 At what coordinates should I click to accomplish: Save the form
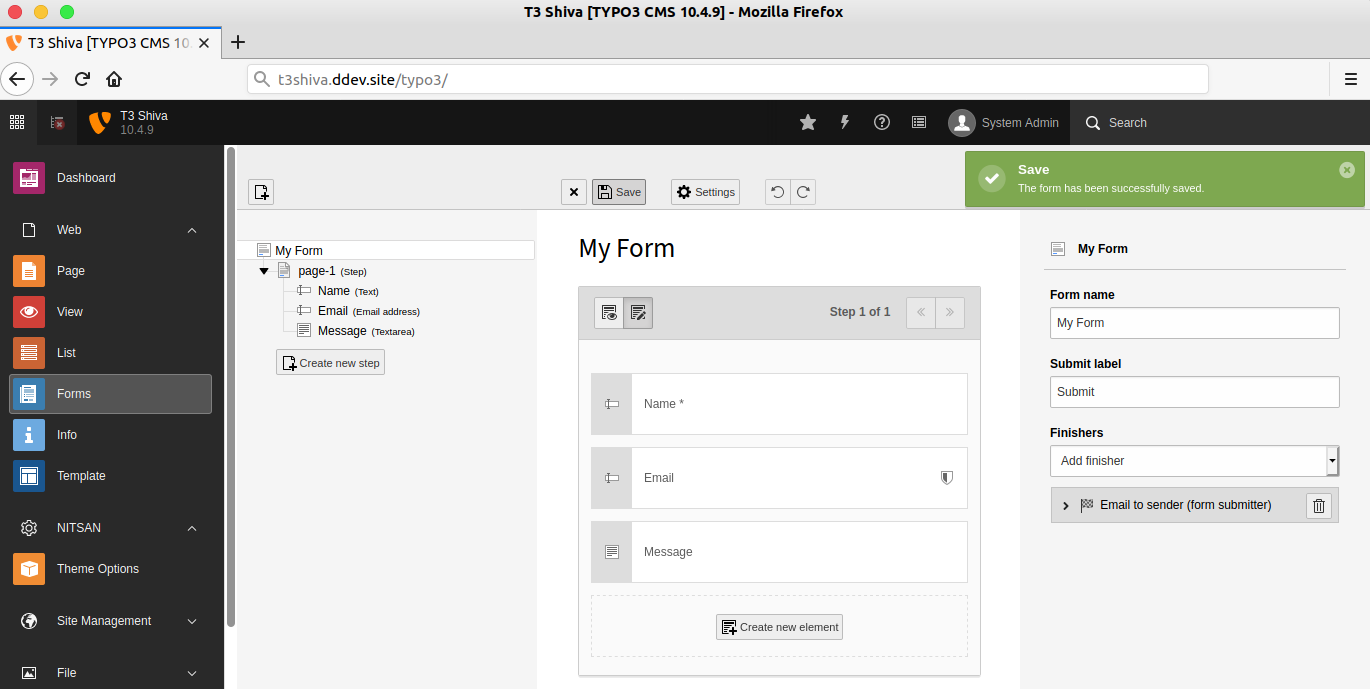[618, 191]
